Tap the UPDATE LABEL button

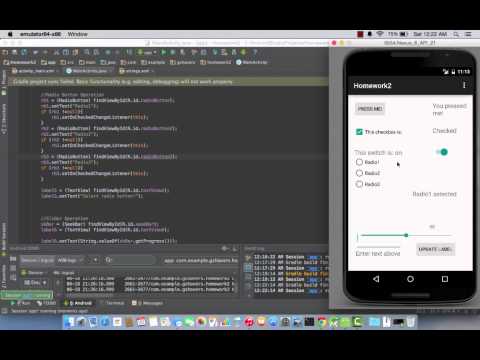click(435, 249)
